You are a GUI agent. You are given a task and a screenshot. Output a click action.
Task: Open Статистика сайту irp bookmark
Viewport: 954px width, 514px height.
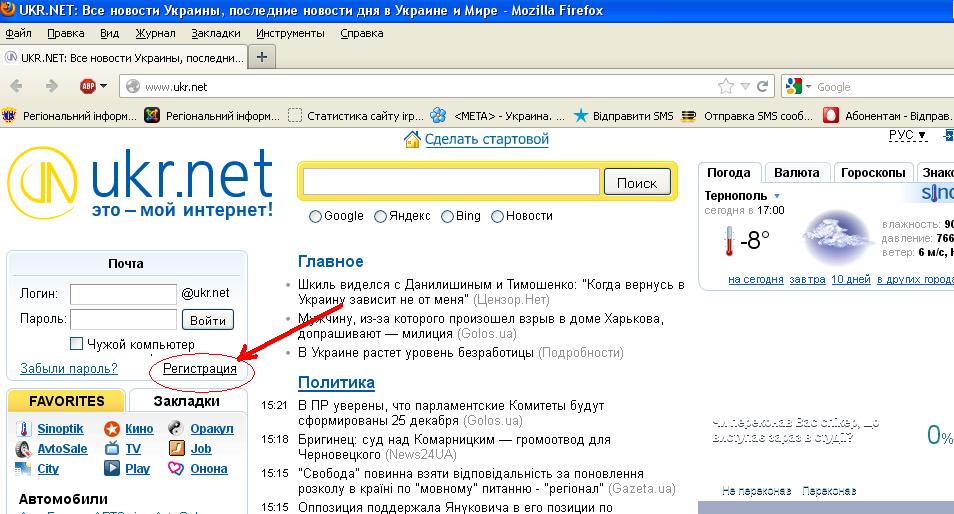click(355, 115)
